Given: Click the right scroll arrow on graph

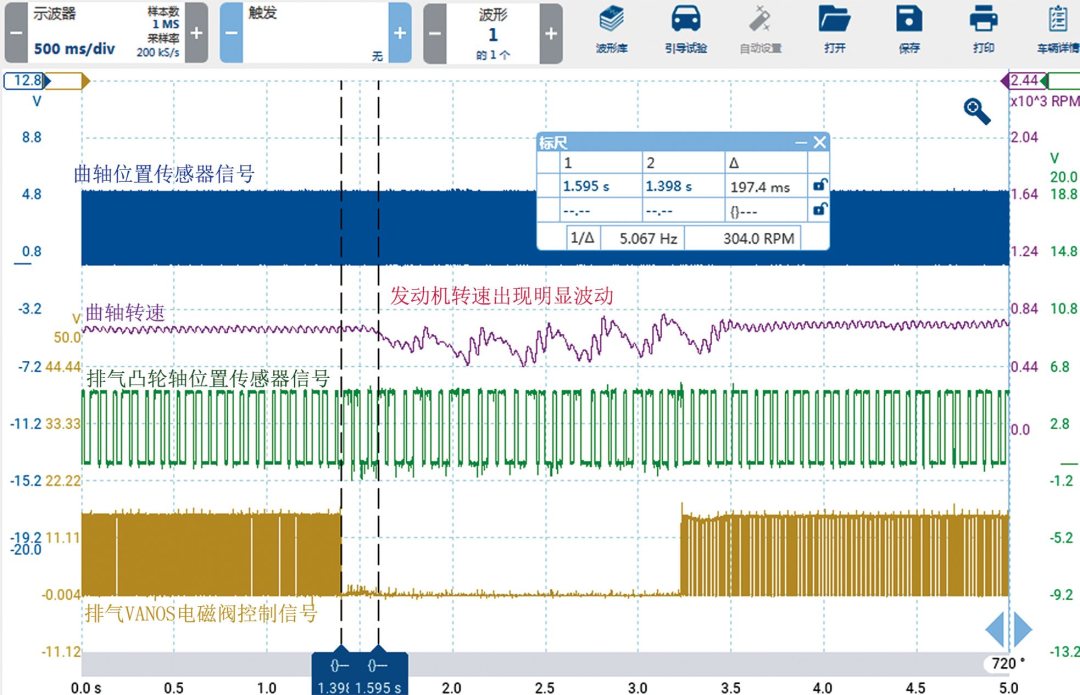Looking at the screenshot, I should (1023, 629).
